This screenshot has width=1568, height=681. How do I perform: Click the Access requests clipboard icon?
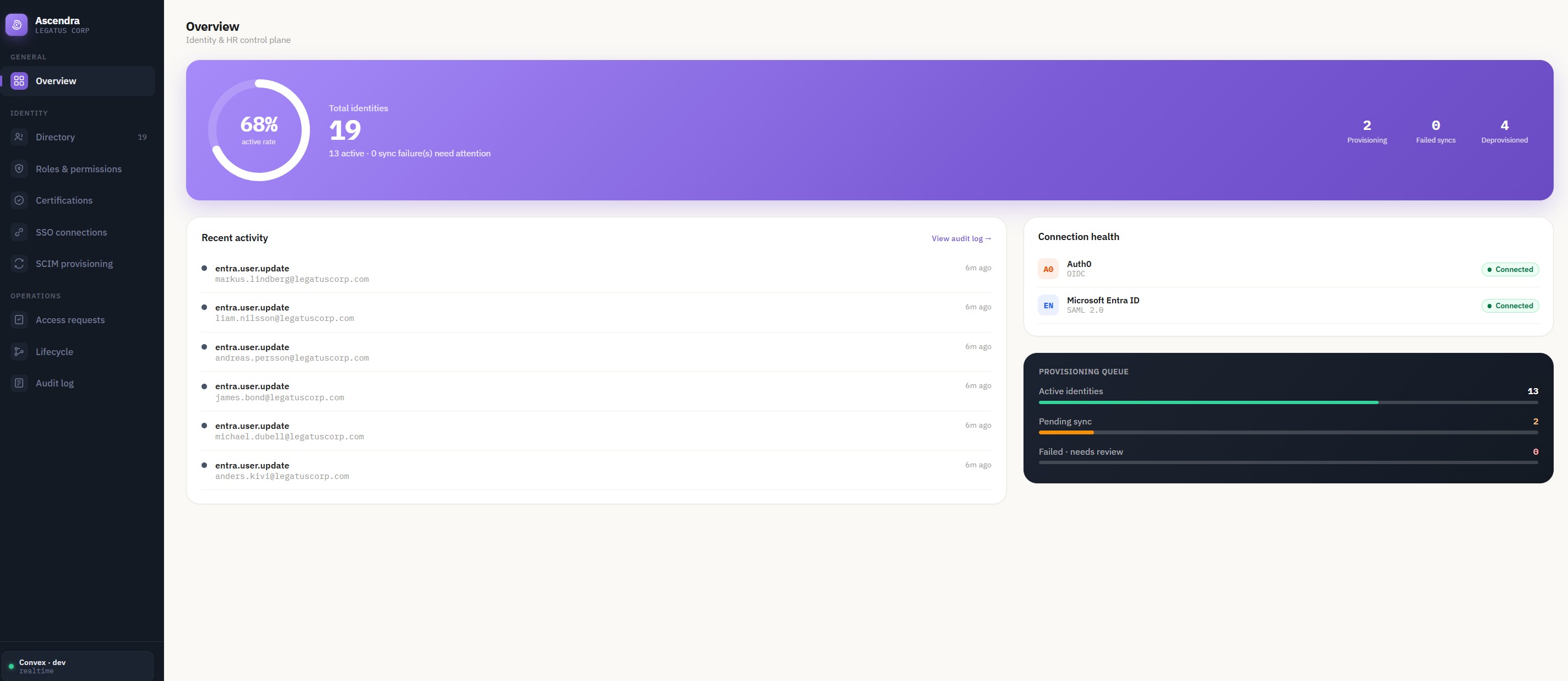click(19, 319)
